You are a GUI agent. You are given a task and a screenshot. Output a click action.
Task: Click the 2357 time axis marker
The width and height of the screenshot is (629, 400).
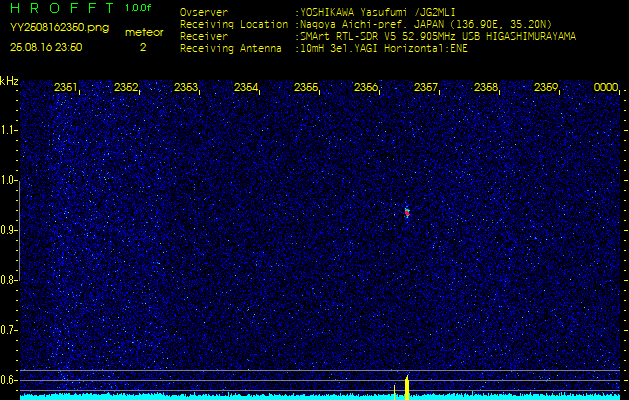pyautogui.click(x=426, y=87)
